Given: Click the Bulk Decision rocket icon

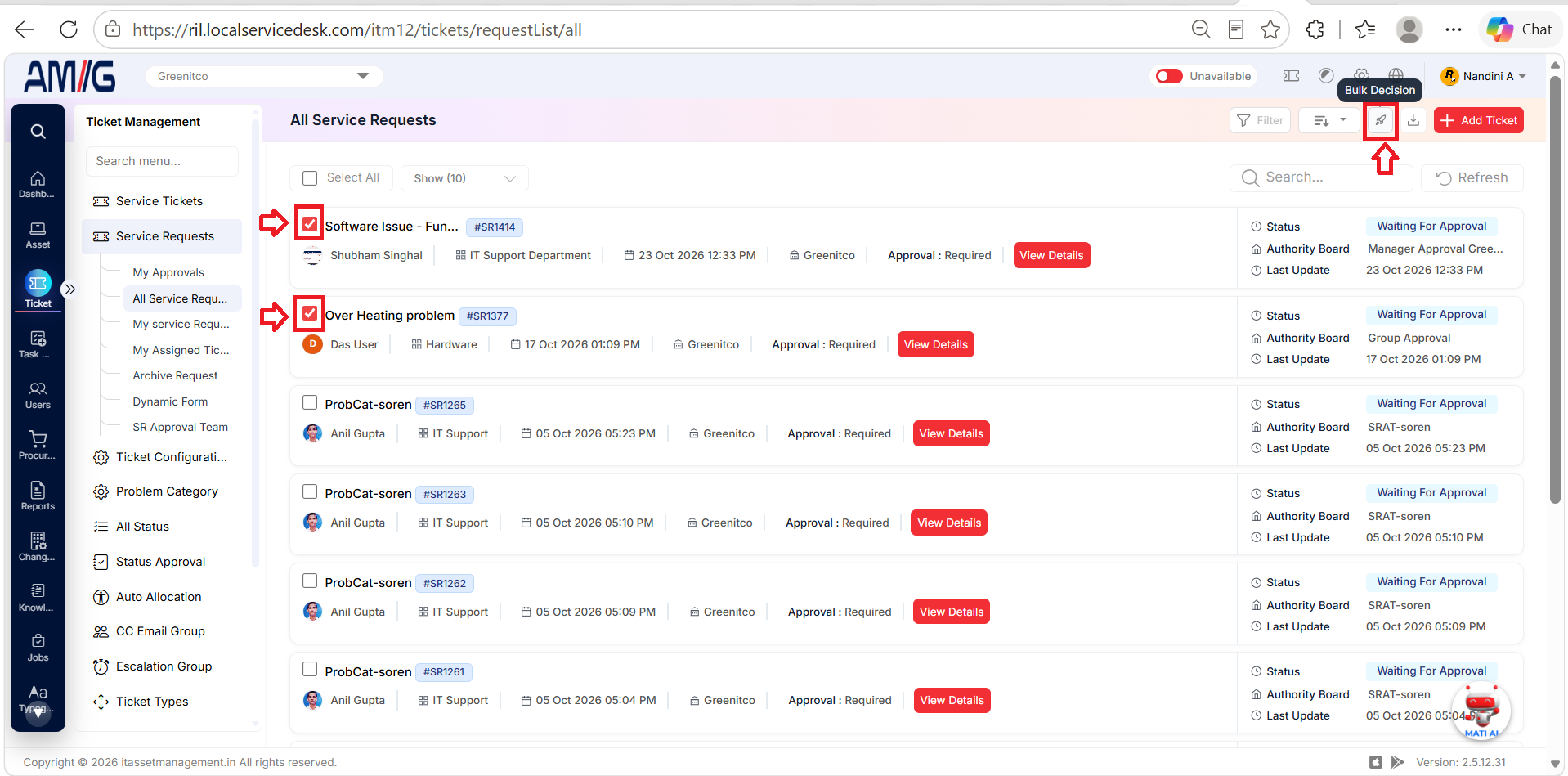Looking at the screenshot, I should (x=1381, y=120).
